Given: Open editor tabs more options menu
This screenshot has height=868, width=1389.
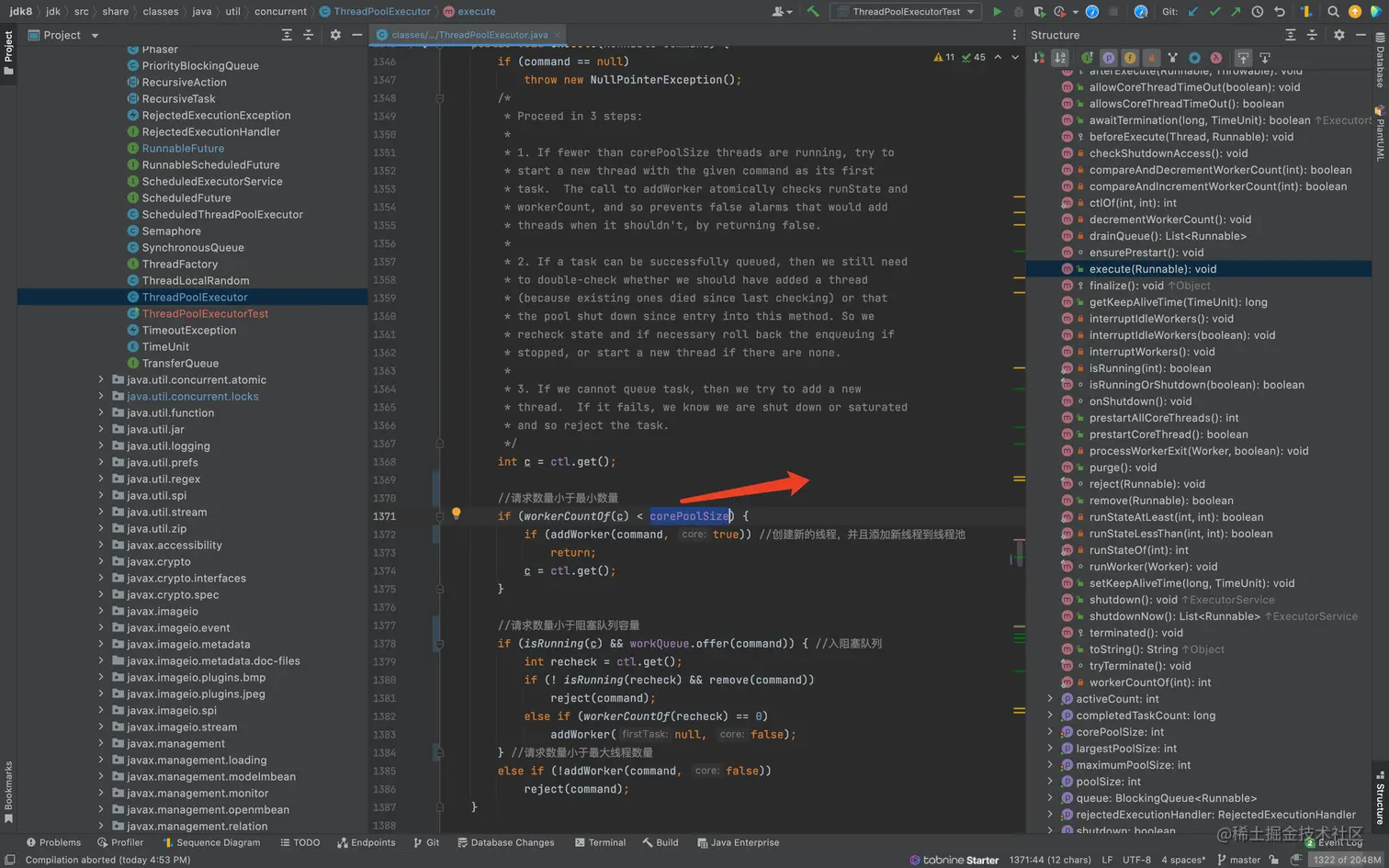Looking at the screenshot, I should coord(1014,35).
